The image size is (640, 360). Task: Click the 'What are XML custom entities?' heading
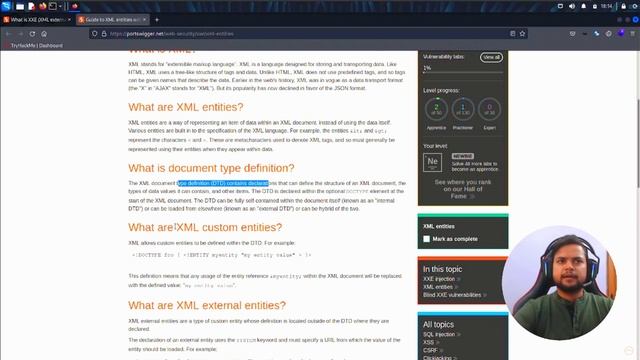[205, 227]
